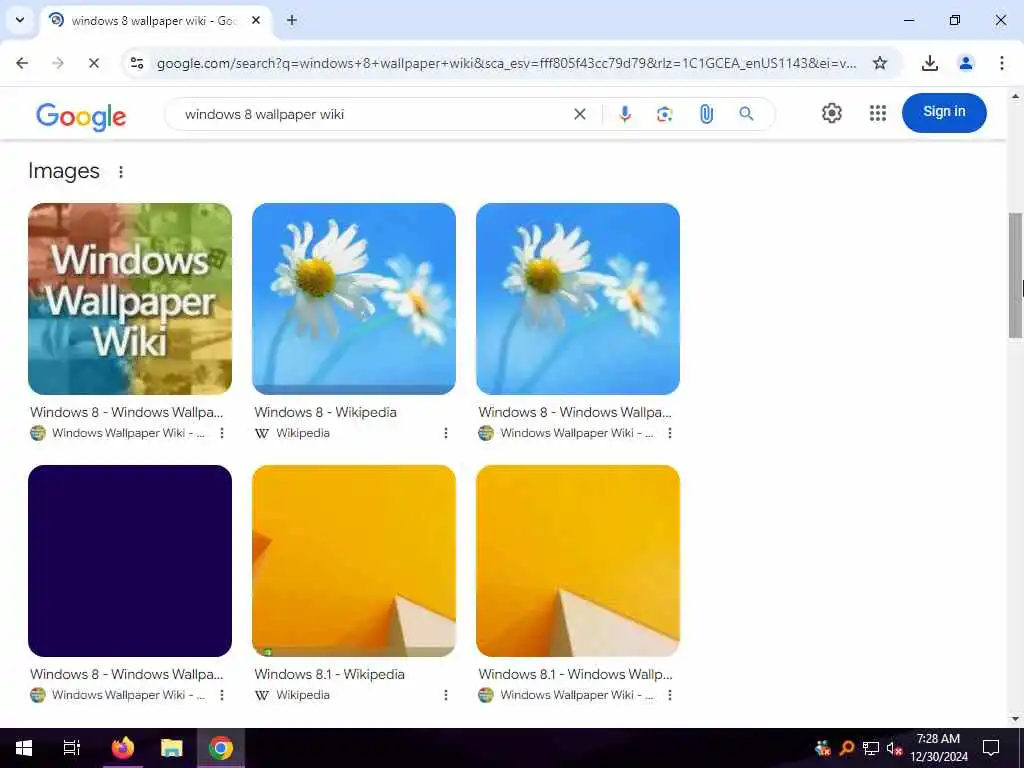
Task: Start voice search with microphone
Action: (x=624, y=114)
